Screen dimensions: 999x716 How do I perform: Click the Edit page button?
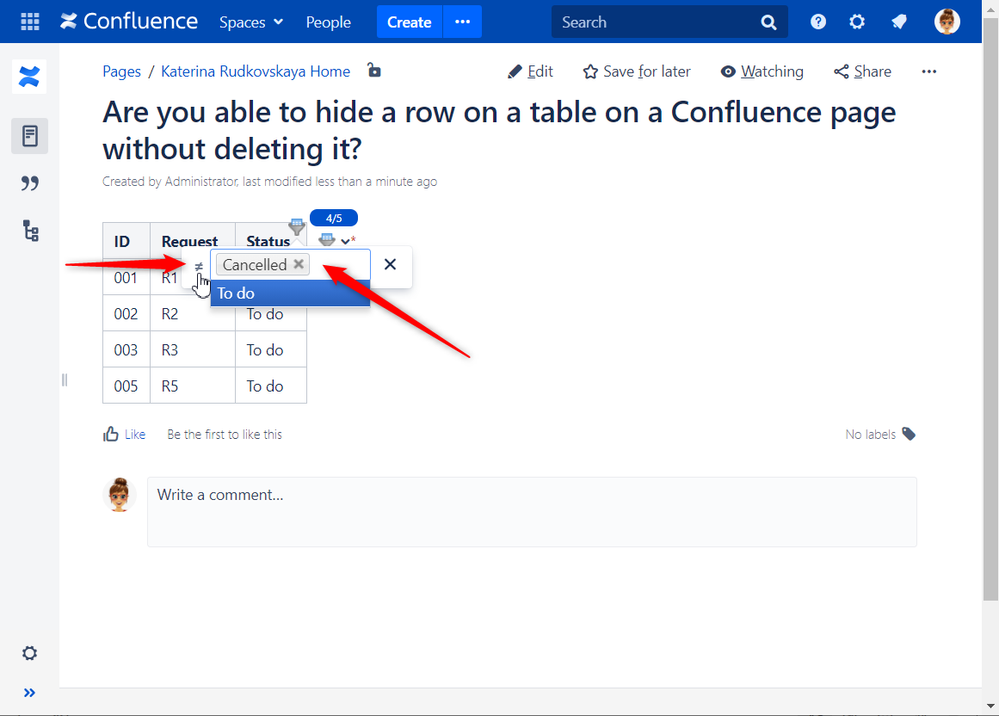(530, 71)
